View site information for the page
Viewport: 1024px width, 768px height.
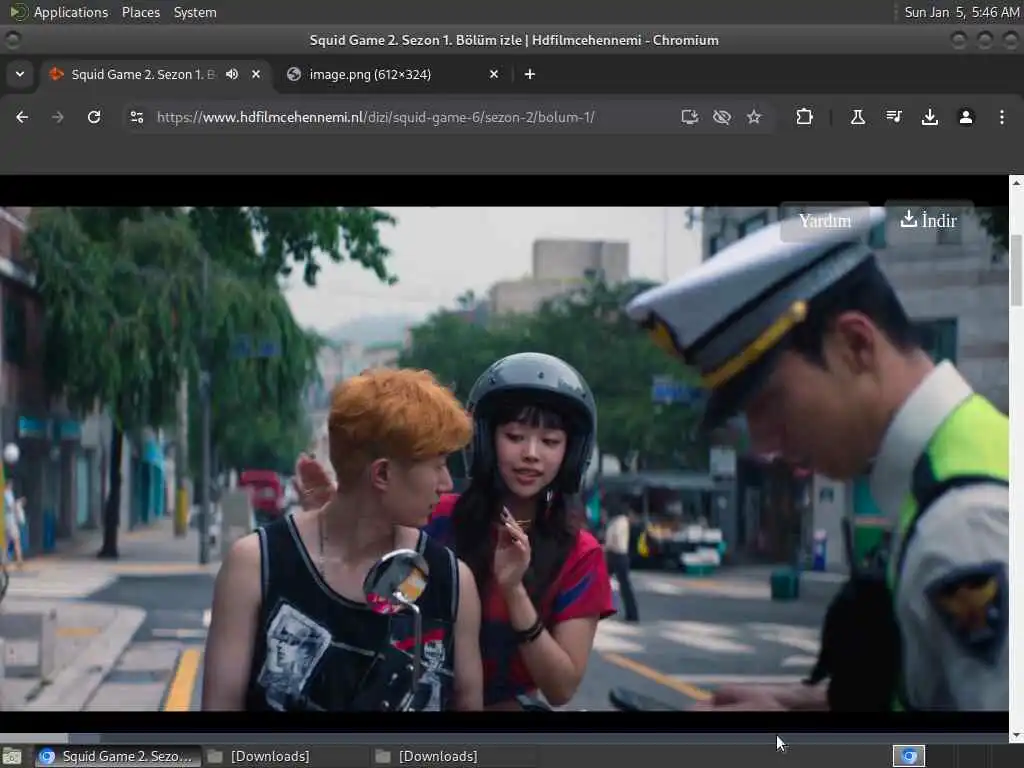tap(137, 117)
